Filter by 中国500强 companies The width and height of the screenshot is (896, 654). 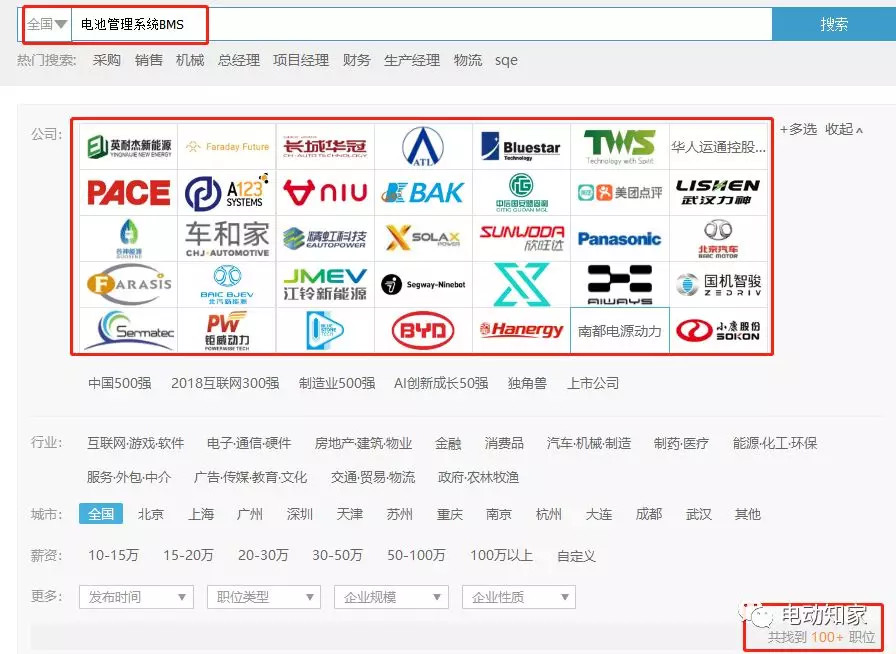coord(119,383)
